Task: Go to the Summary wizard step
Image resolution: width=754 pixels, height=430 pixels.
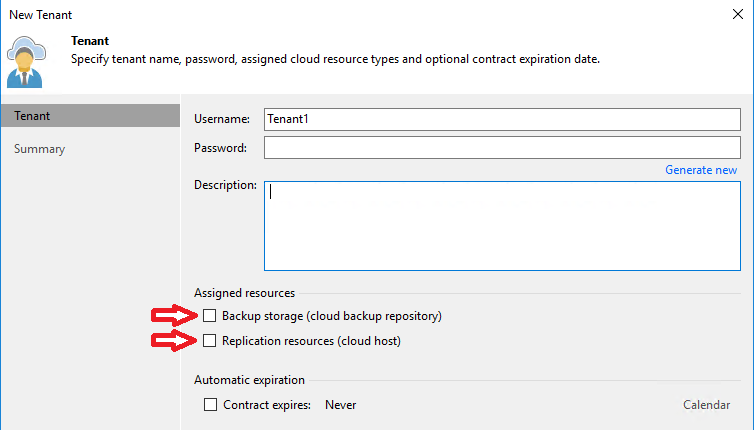Action: tap(39, 149)
